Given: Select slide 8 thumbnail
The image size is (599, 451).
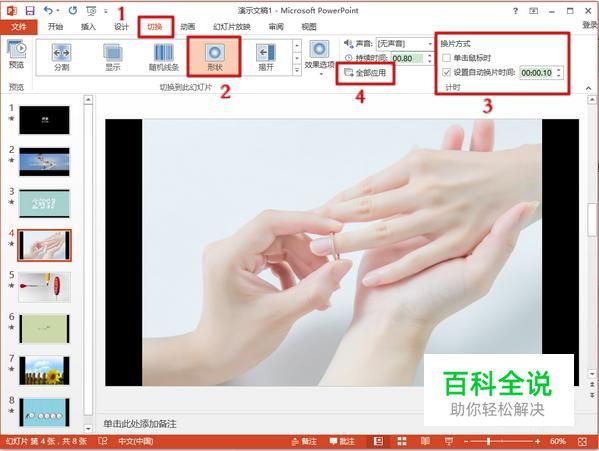Looking at the screenshot, I should point(44,412).
